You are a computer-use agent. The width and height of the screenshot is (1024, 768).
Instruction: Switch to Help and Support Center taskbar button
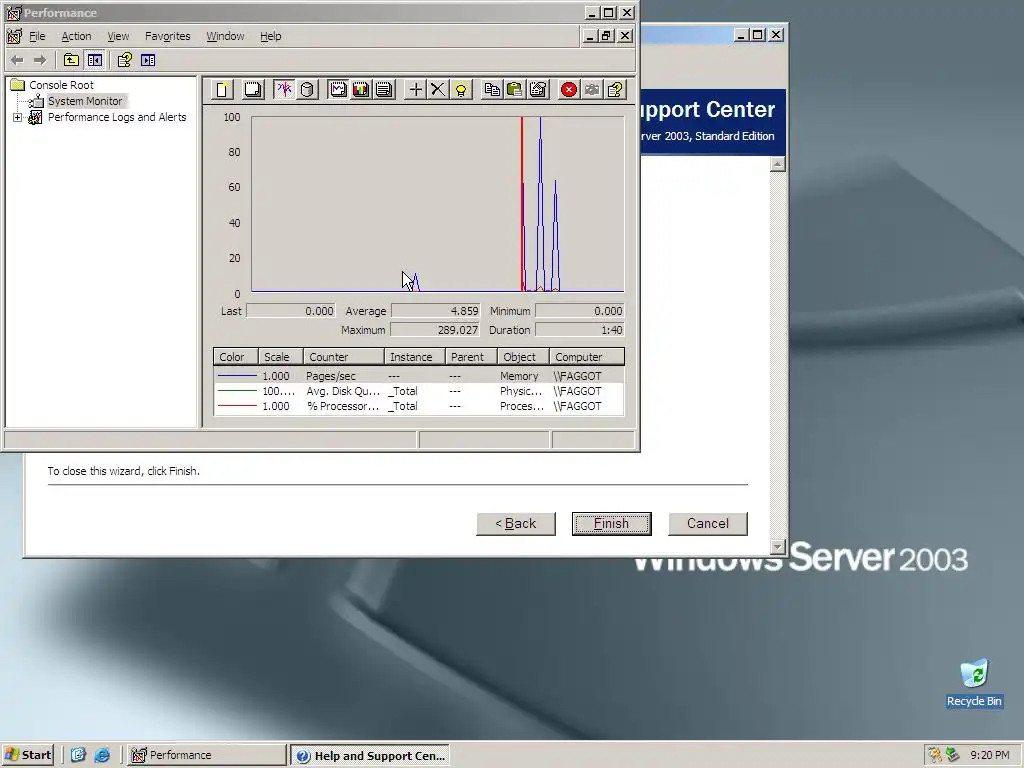click(x=370, y=756)
